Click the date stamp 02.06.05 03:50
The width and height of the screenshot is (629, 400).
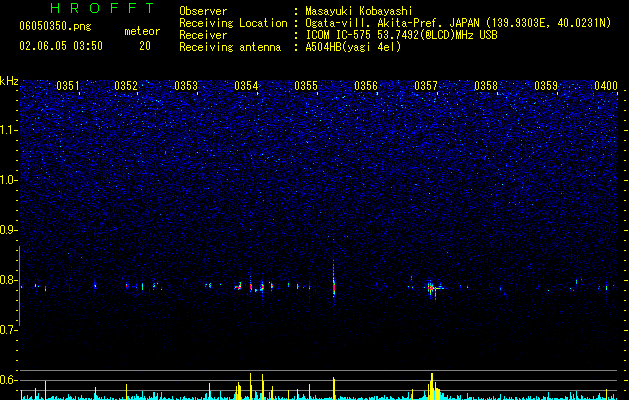pos(61,46)
